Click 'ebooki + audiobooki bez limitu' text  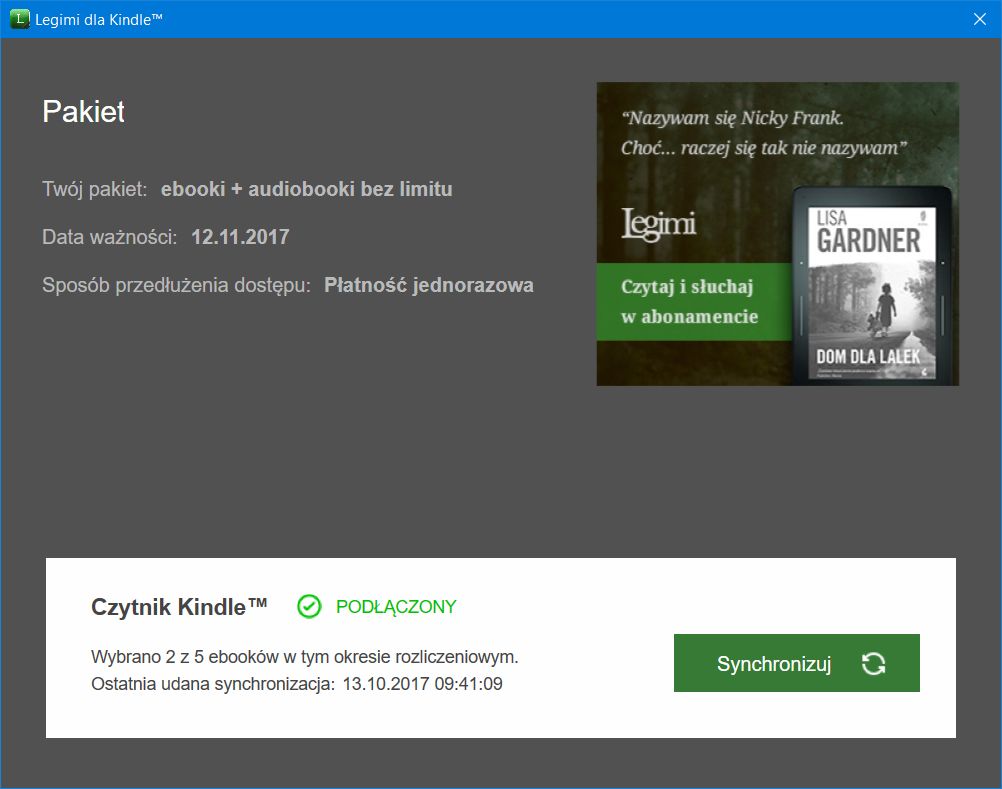point(307,189)
